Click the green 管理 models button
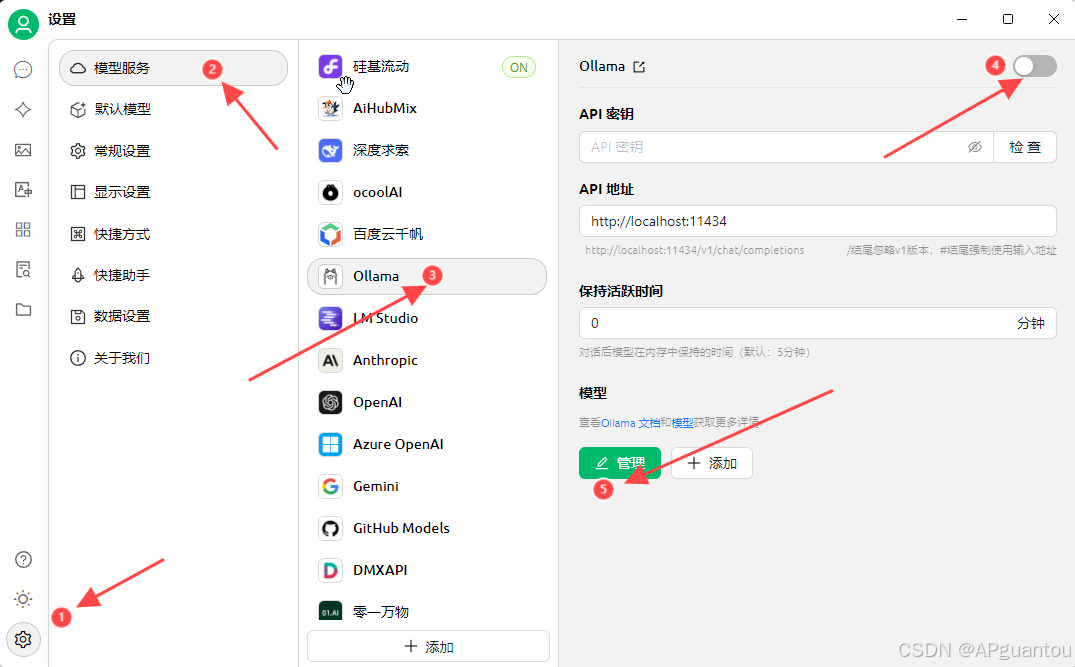Viewport: 1075px width, 667px height. (620, 463)
